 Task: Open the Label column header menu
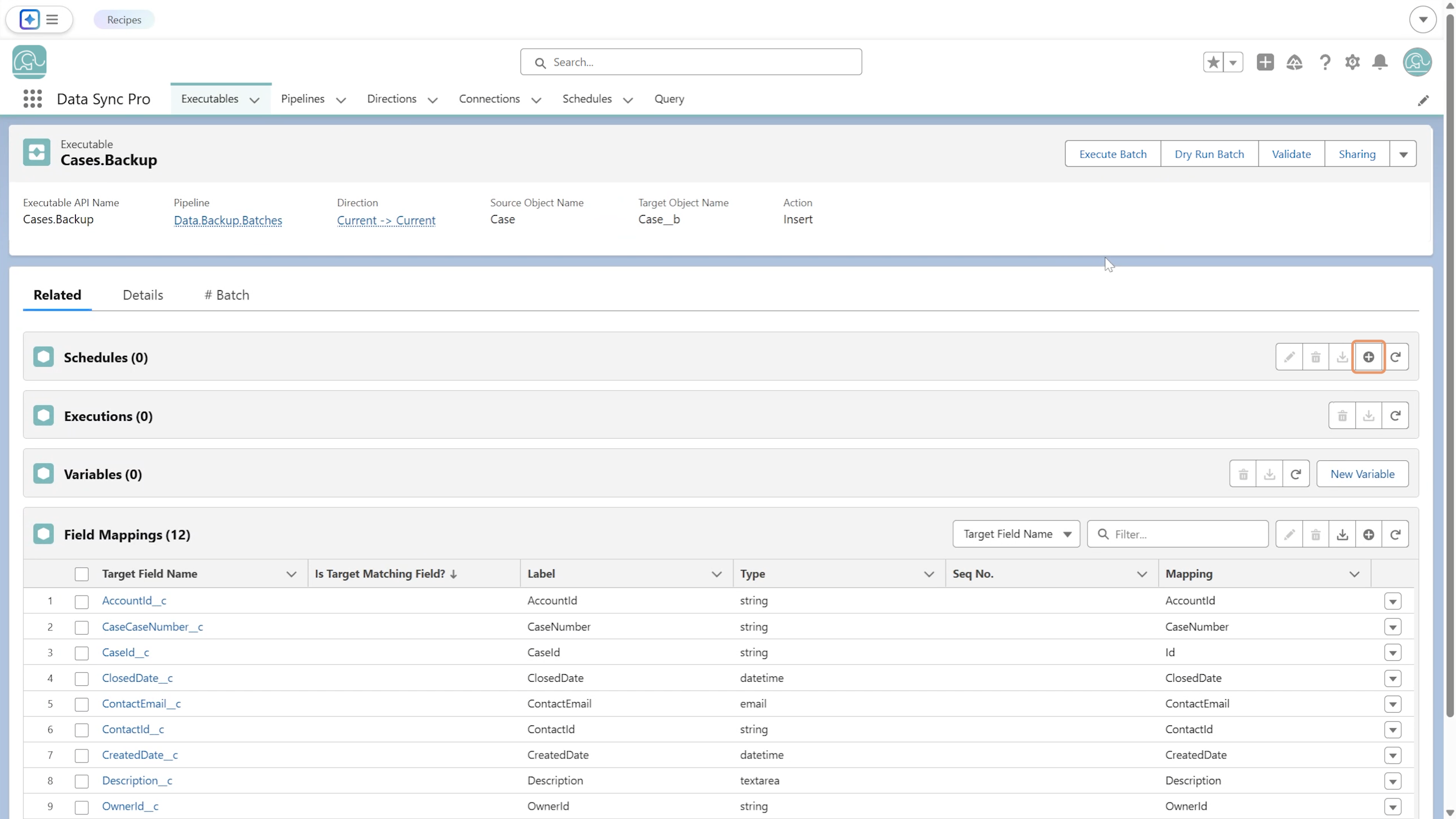coord(717,574)
